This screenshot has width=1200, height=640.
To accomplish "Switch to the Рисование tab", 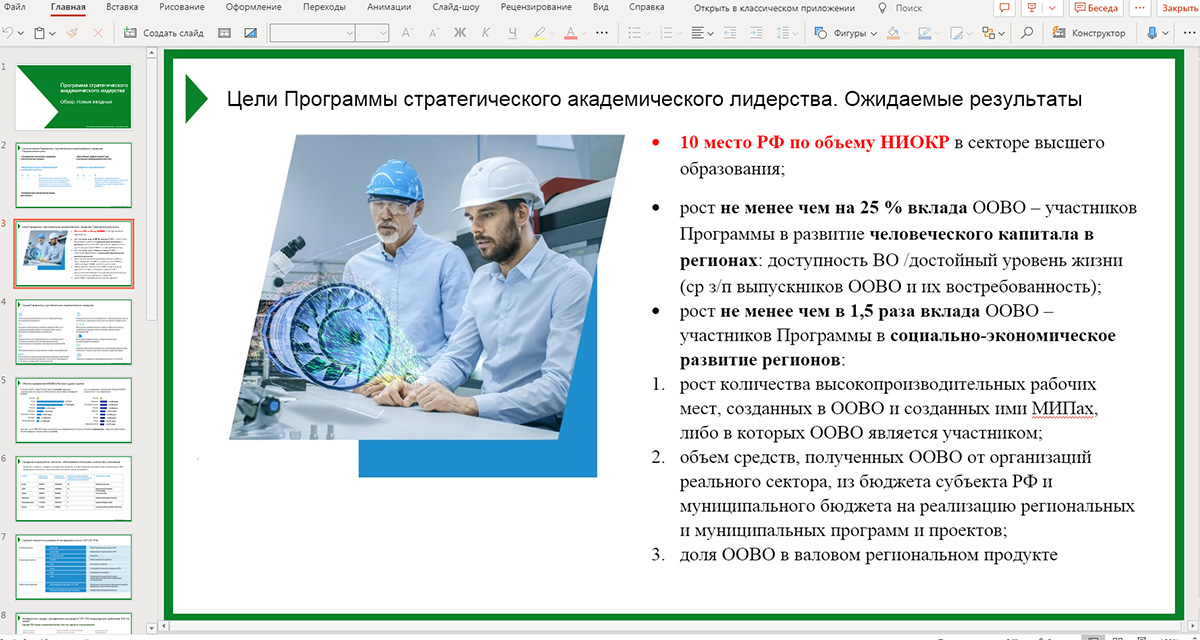I will [180, 7].
